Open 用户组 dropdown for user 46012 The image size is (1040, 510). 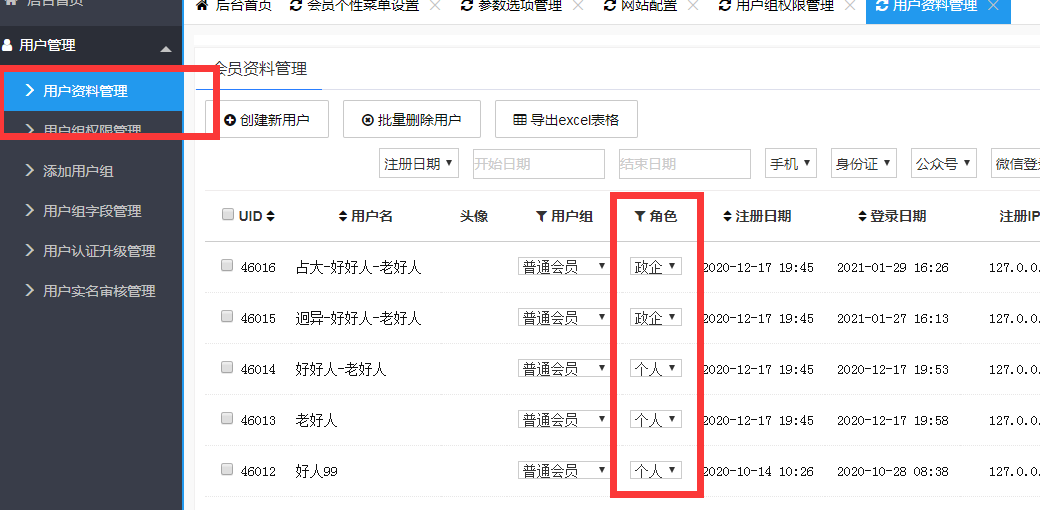pyautogui.click(x=564, y=470)
